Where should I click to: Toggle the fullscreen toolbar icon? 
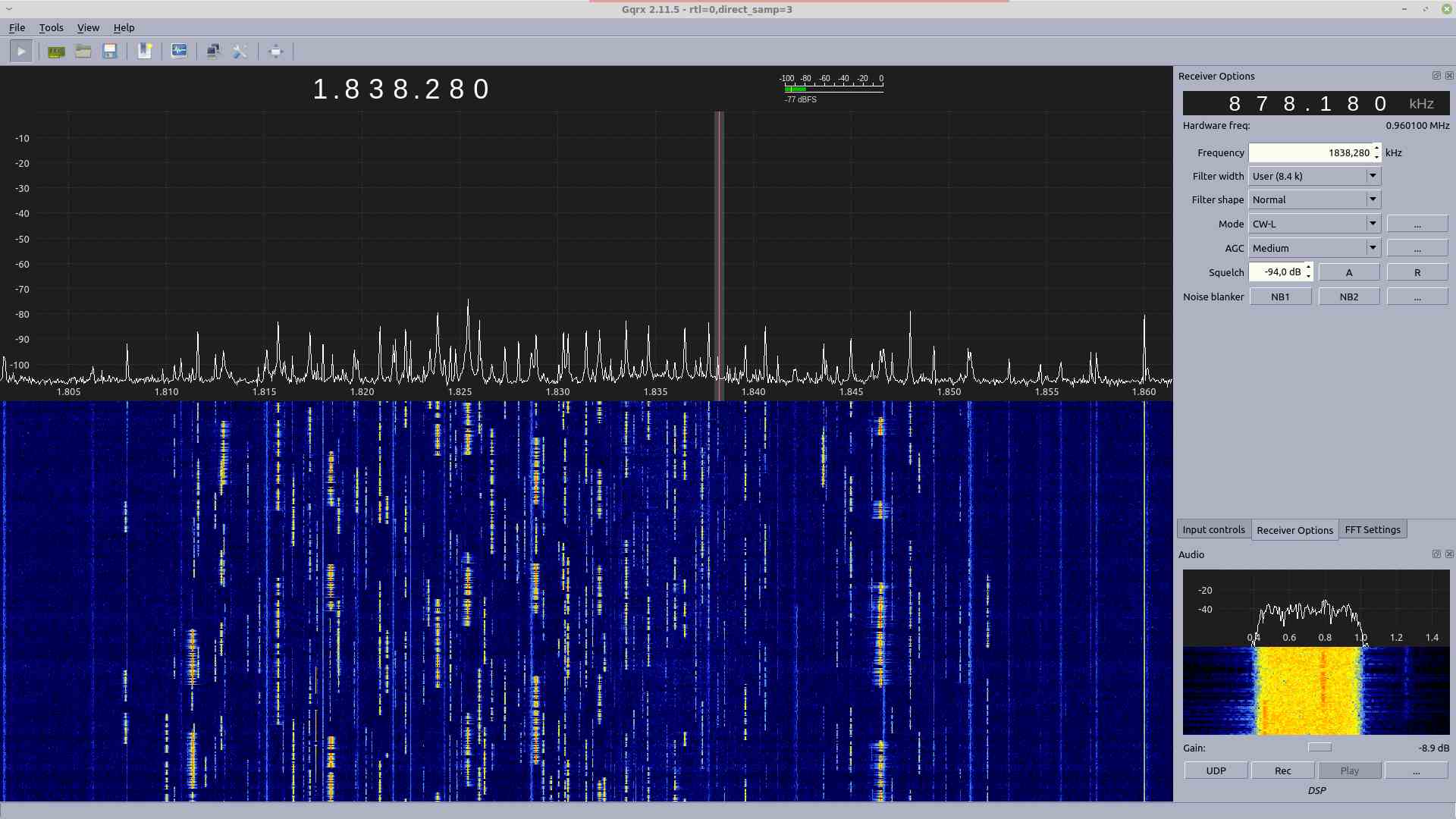tap(275, 52)
